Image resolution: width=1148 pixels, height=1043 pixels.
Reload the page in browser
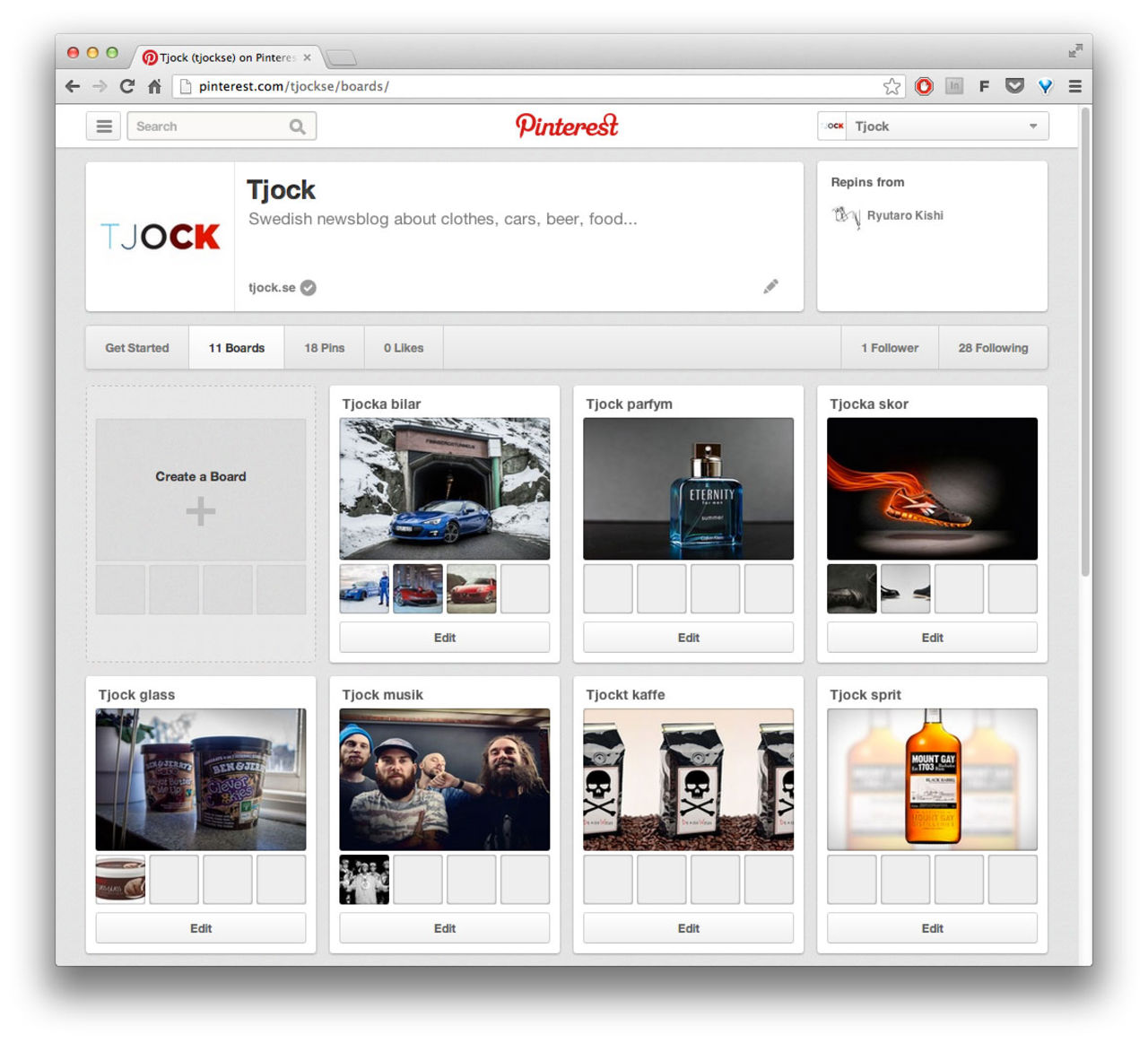(x=126, y=86)
